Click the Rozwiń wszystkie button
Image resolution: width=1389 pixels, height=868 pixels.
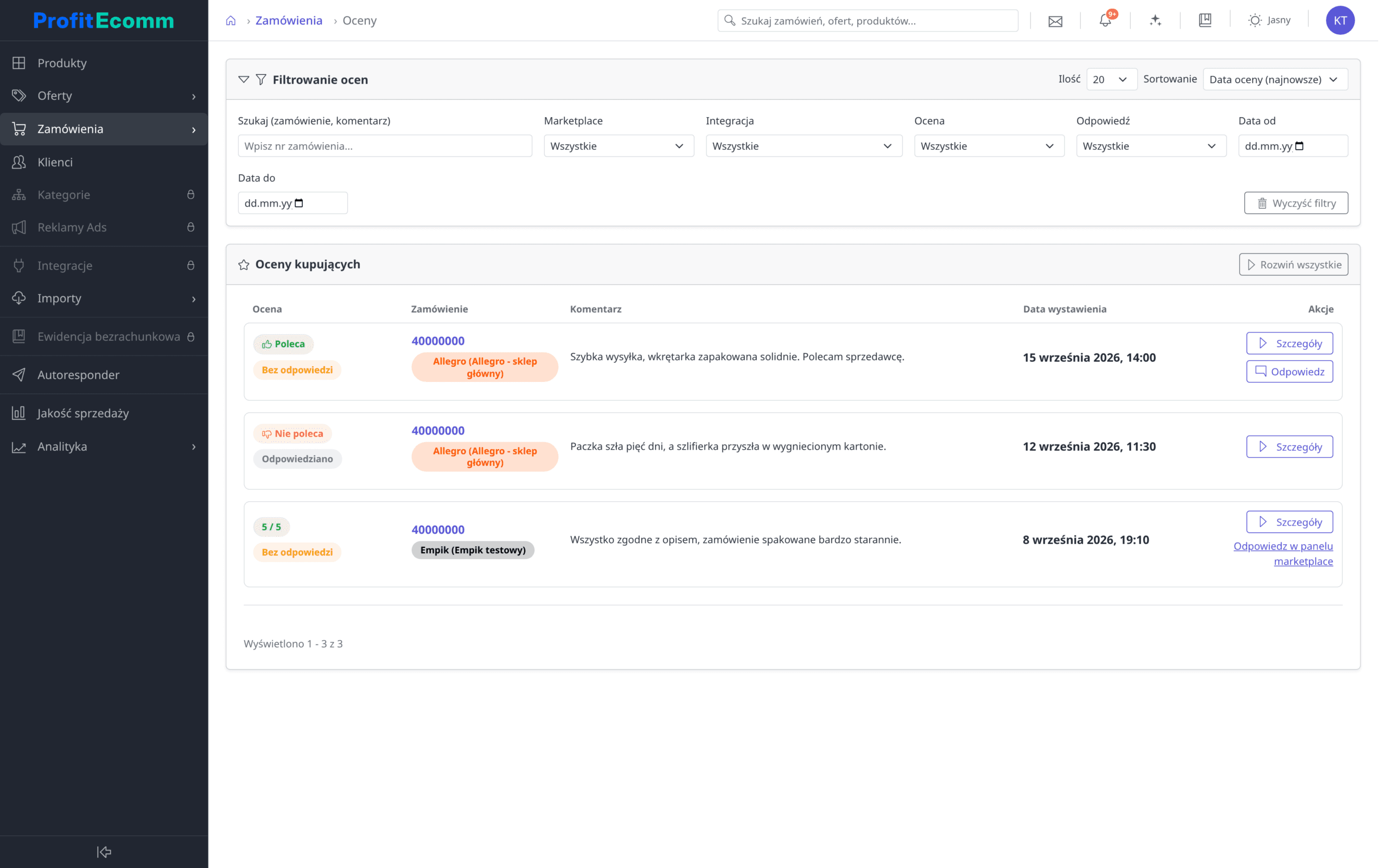click(1293, 264)
